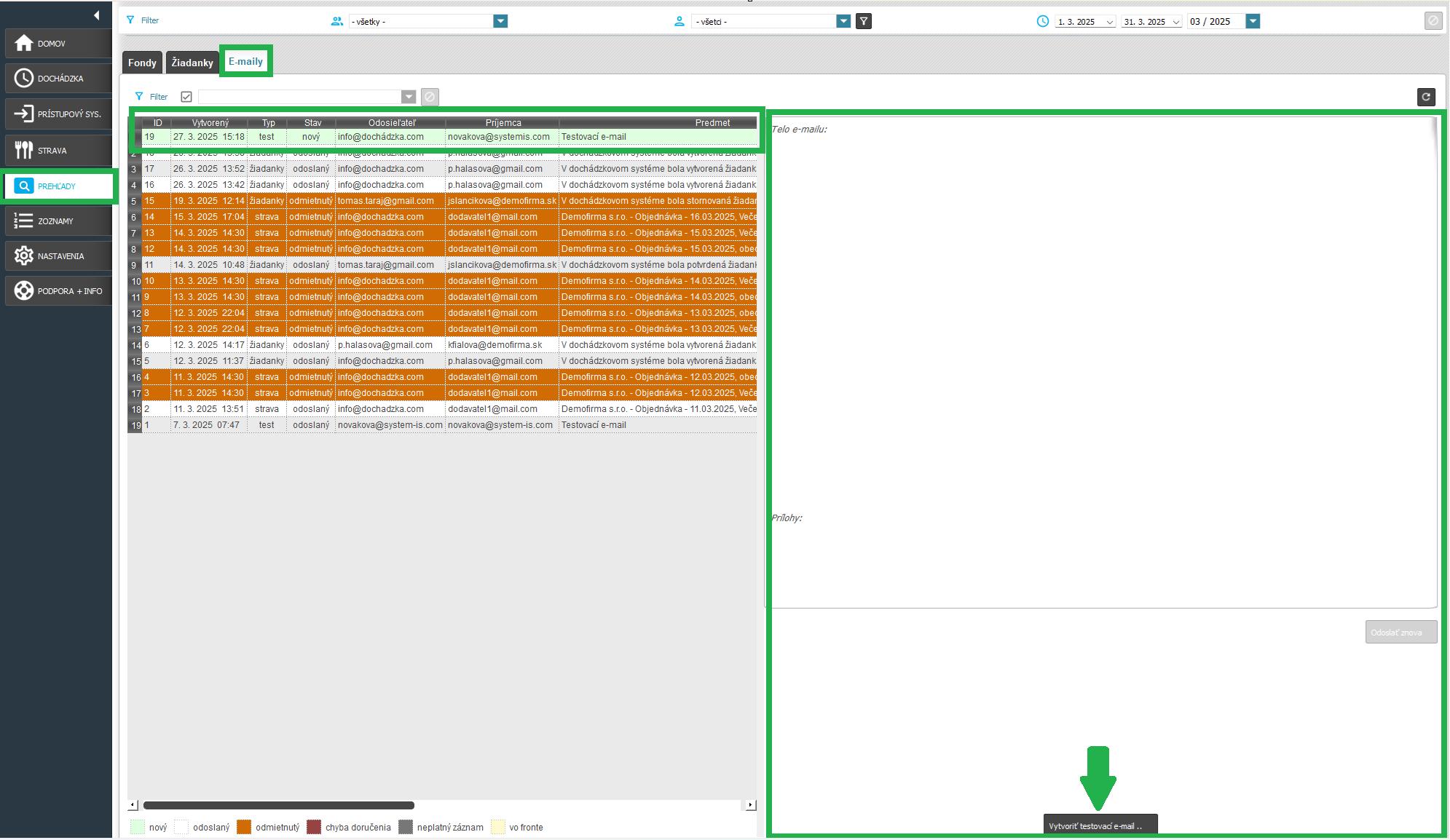The height and width of the screenshot is (840, 1450).
Task: Click the orange odmietnutý legend swatch
Action: click(x=244, y=827)
